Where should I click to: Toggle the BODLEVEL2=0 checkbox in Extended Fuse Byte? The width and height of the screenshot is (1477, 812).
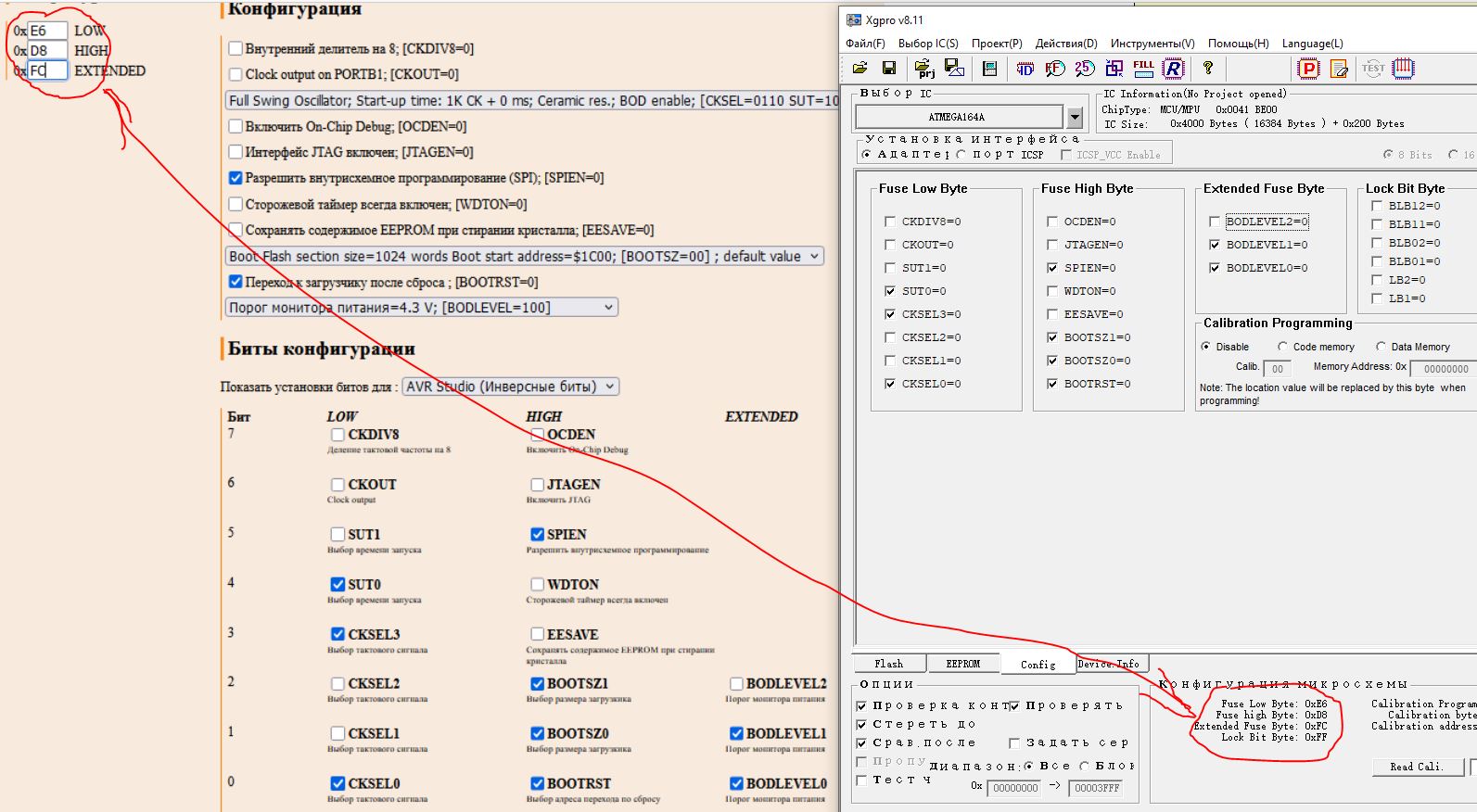pos(1215,222)
